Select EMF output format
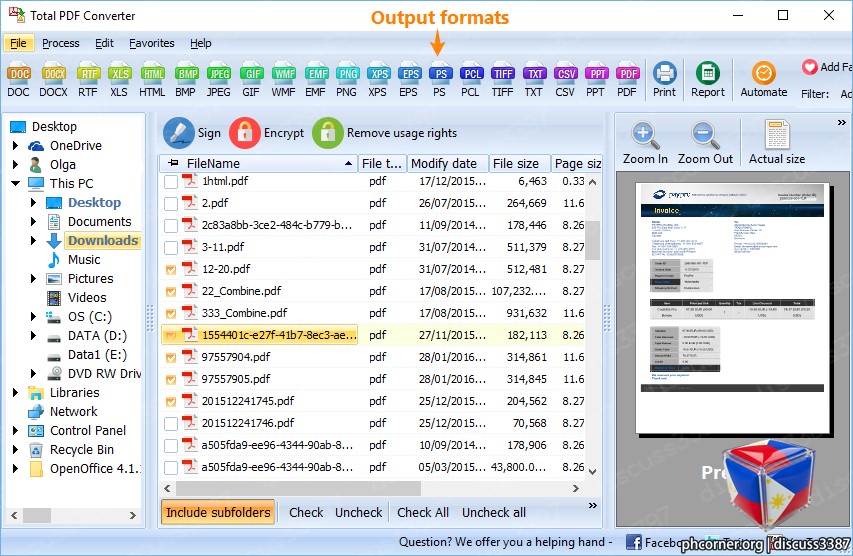Viewport: 853px width, 556px height. pos(316,80)
